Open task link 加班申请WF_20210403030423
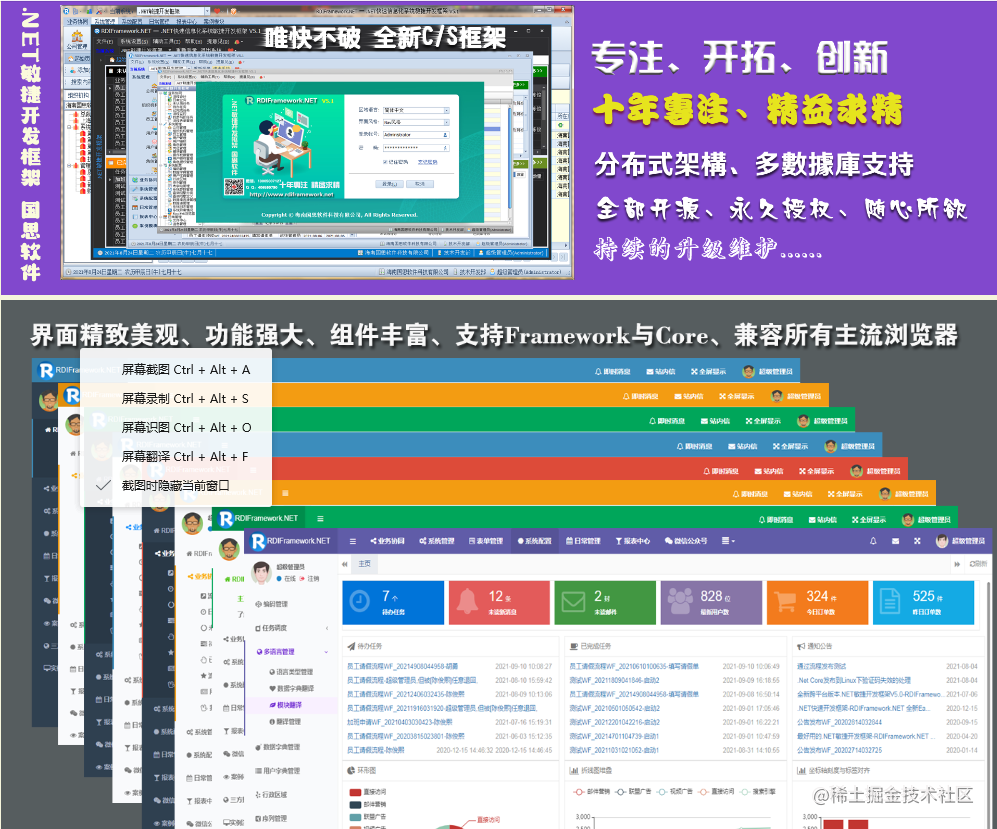997x829 pixels. pos(399,722)
